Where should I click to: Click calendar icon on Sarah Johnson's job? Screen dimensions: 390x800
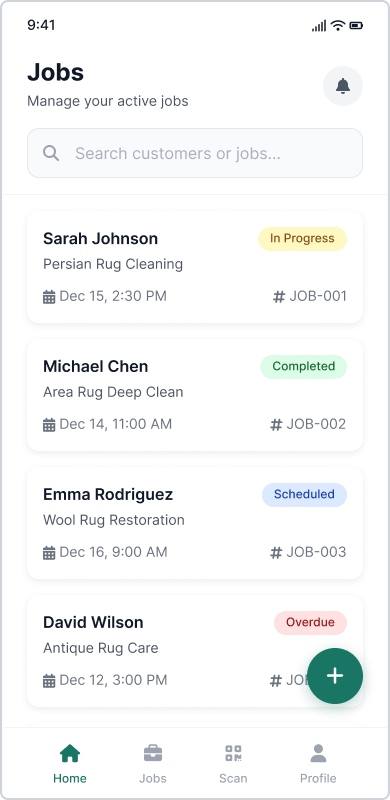[49, 297]
